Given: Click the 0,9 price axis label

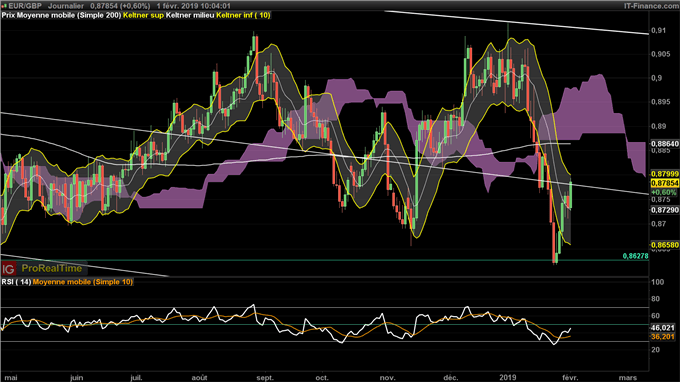Looking at the screenshot, I should click(657, 78).
